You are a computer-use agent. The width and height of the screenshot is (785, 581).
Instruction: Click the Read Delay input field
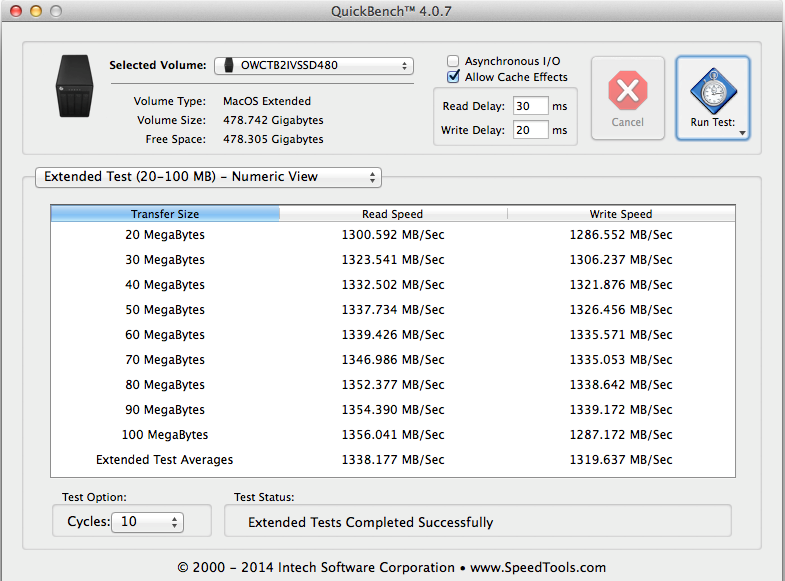coord(530,106)
